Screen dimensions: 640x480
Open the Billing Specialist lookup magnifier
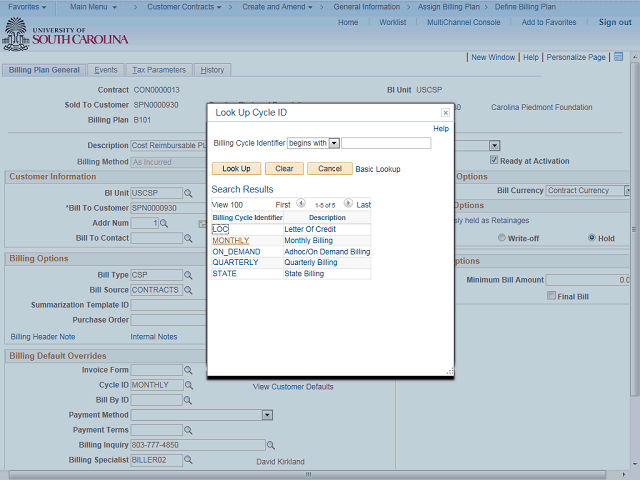coord(188,460)
